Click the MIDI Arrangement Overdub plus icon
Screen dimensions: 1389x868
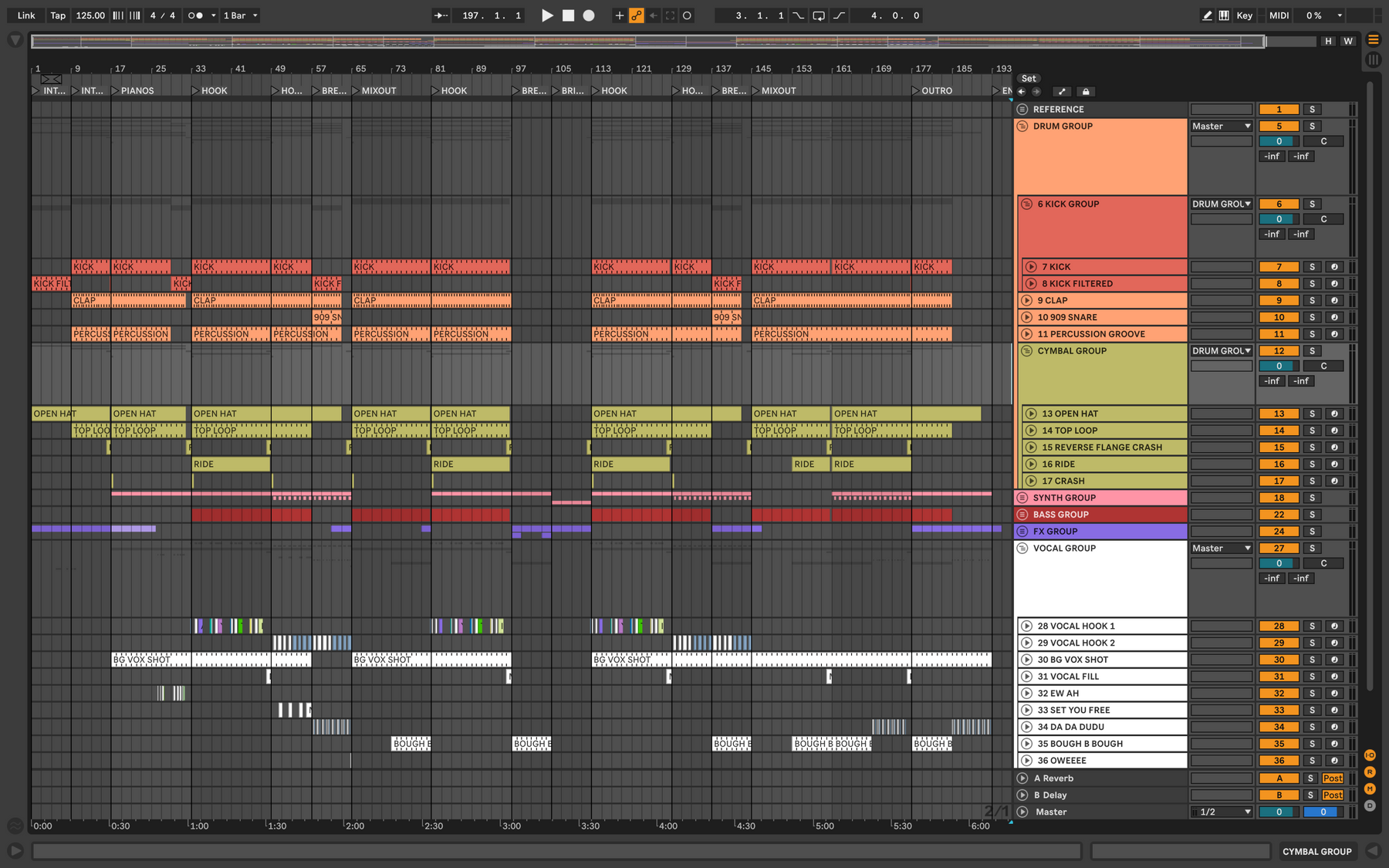[619, 15]
